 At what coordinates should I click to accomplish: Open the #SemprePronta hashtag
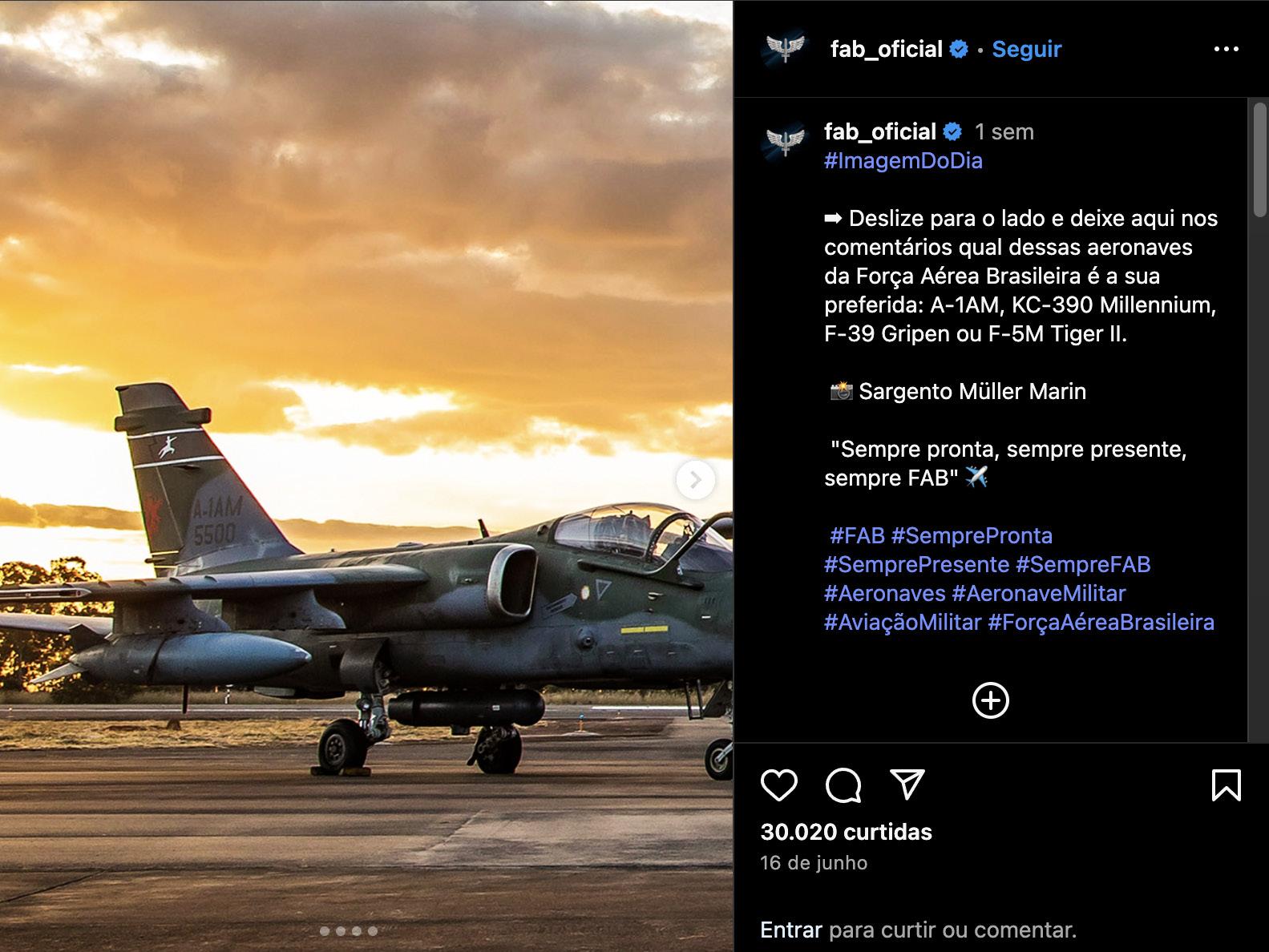tap(972, 535)
